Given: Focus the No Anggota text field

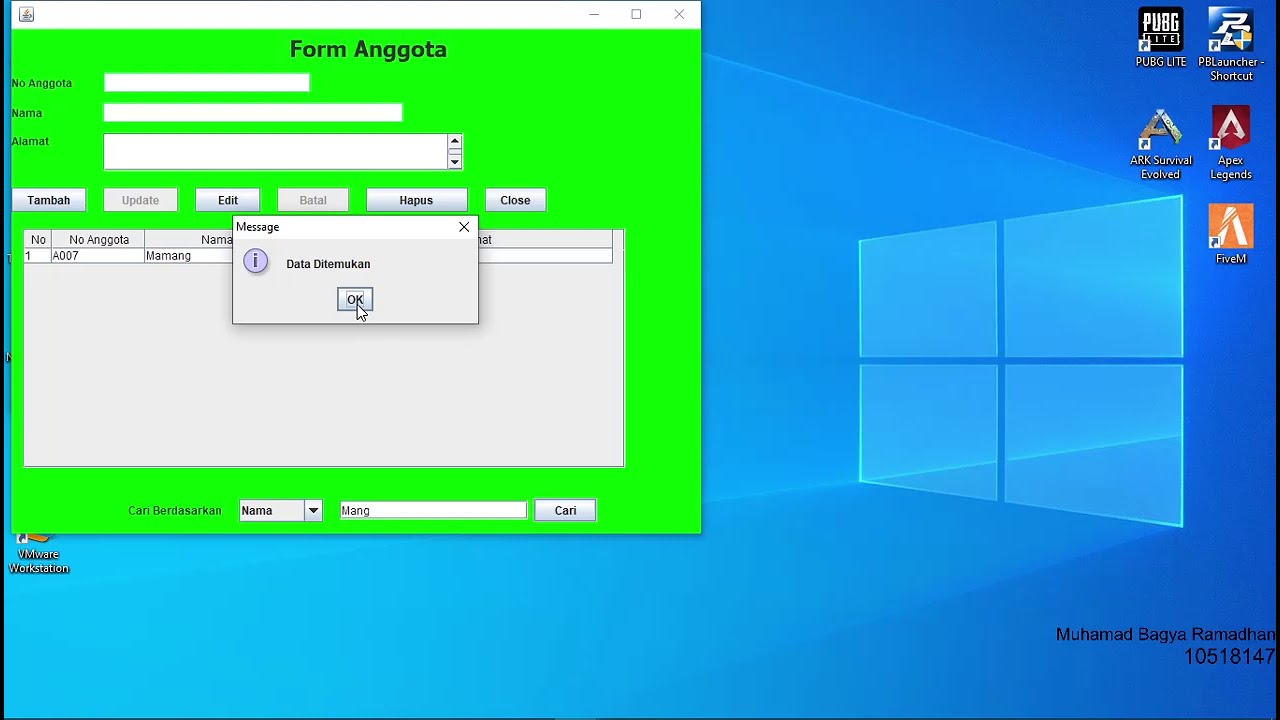Looking at the screenshot, I should (x=207, y=83).
